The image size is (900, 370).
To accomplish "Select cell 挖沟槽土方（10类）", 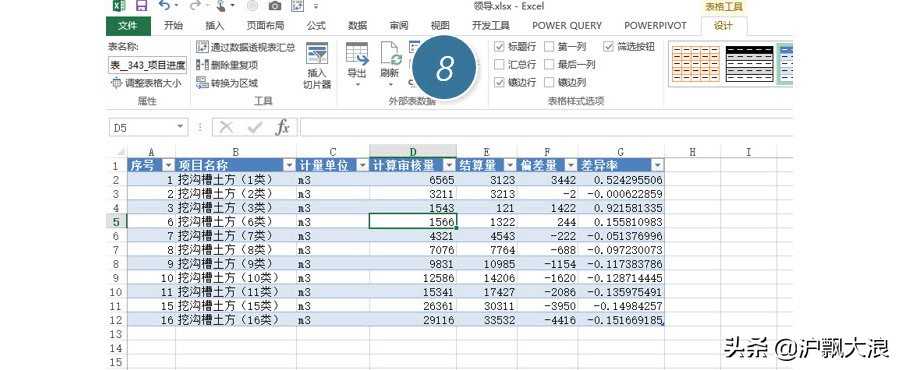I will [x=236, y=278].
